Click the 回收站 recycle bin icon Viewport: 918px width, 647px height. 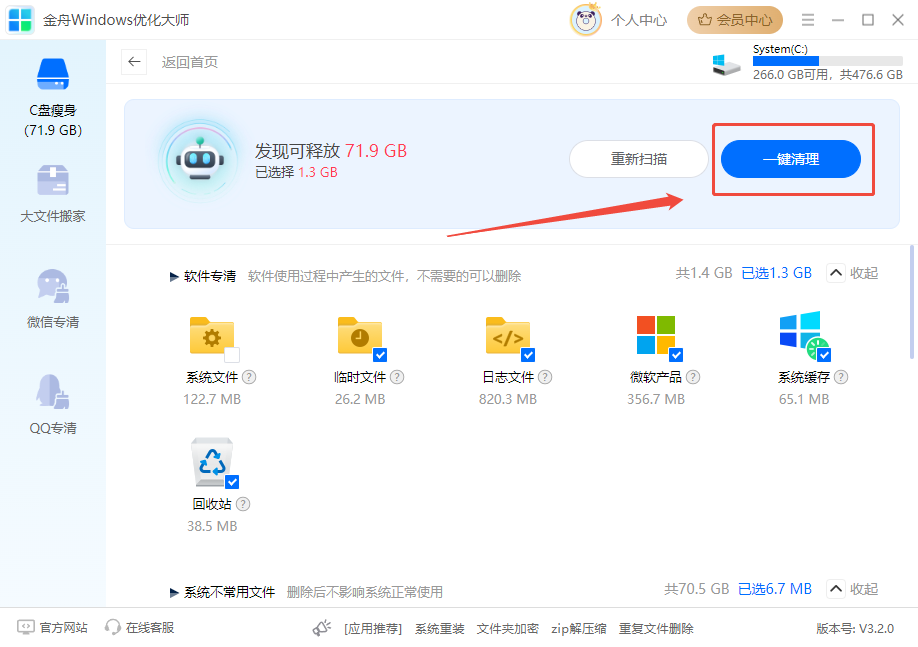coord(212,462)
